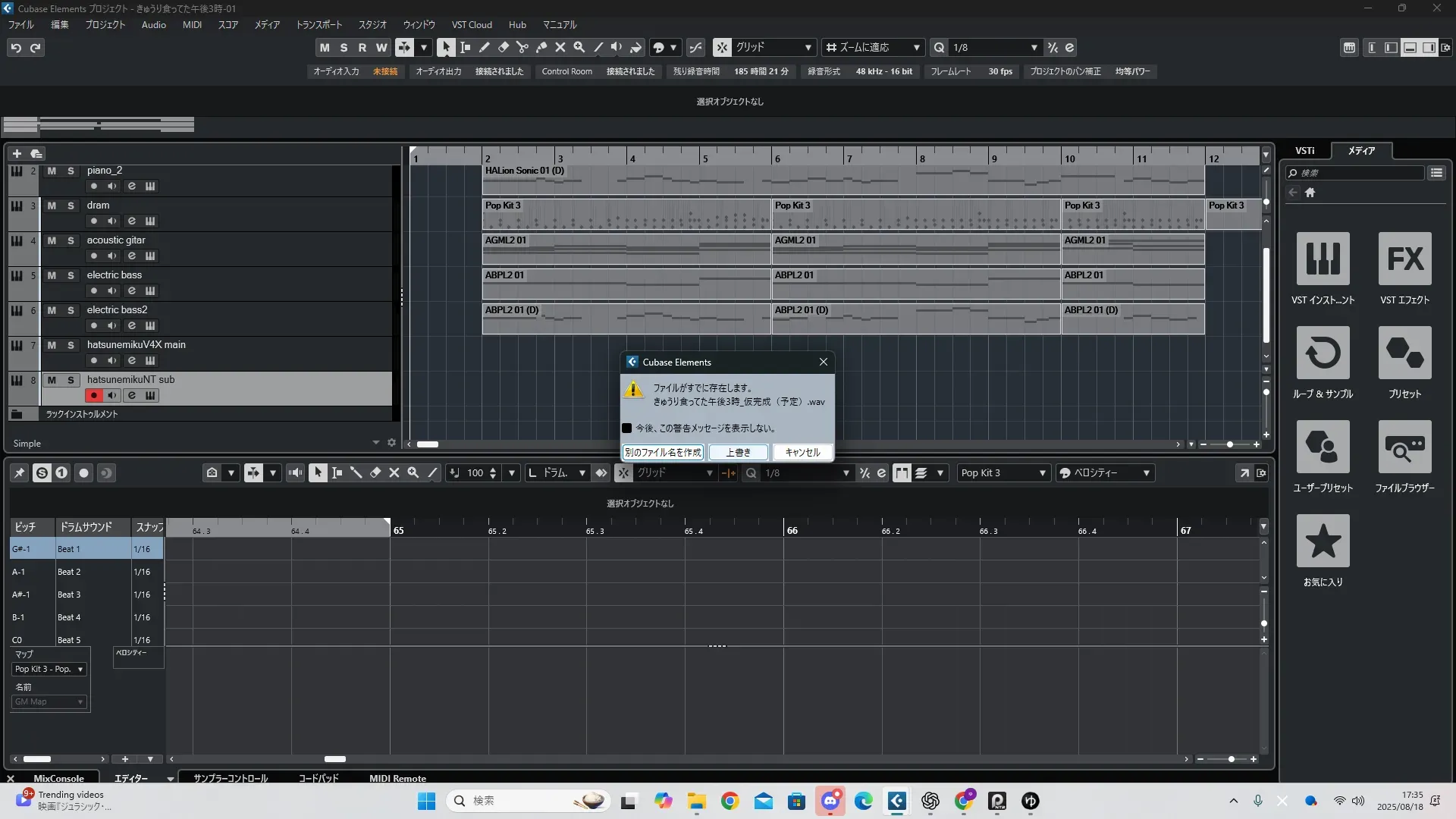1456x819 pixels.
Task: Solo the electric bass track
Action: point(71,275)
